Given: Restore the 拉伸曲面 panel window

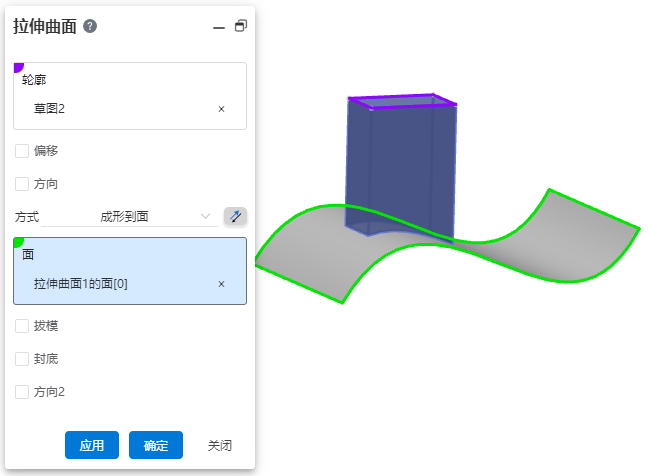Looking at the screenshot, I should click(241, 26).
